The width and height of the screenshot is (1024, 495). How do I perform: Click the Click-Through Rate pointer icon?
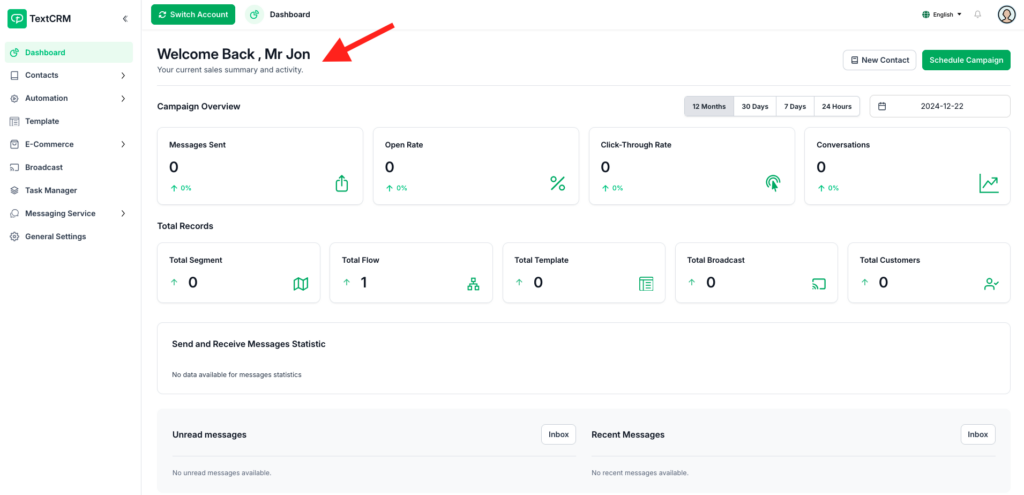tap(773, 183)
